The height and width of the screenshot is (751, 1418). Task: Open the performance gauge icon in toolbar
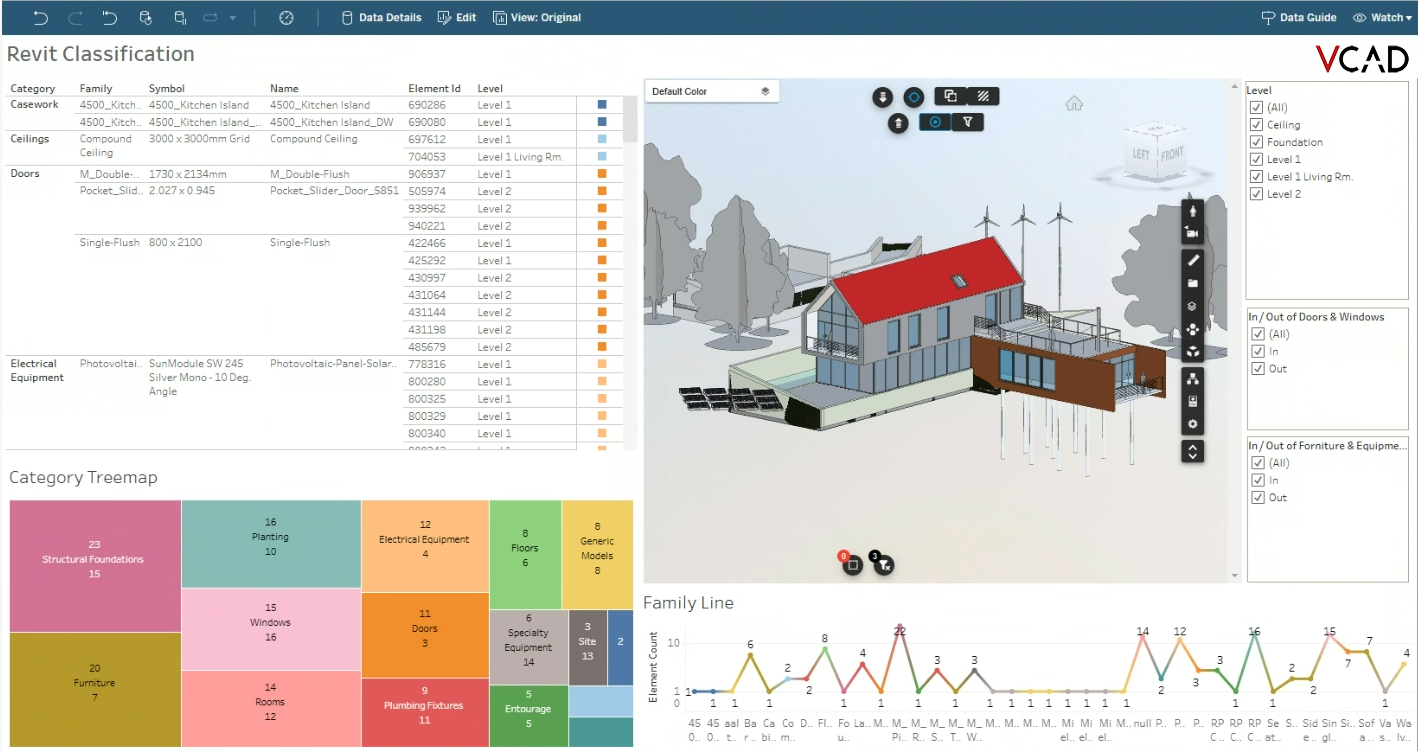pyautogui.click(x=286, y=17)
